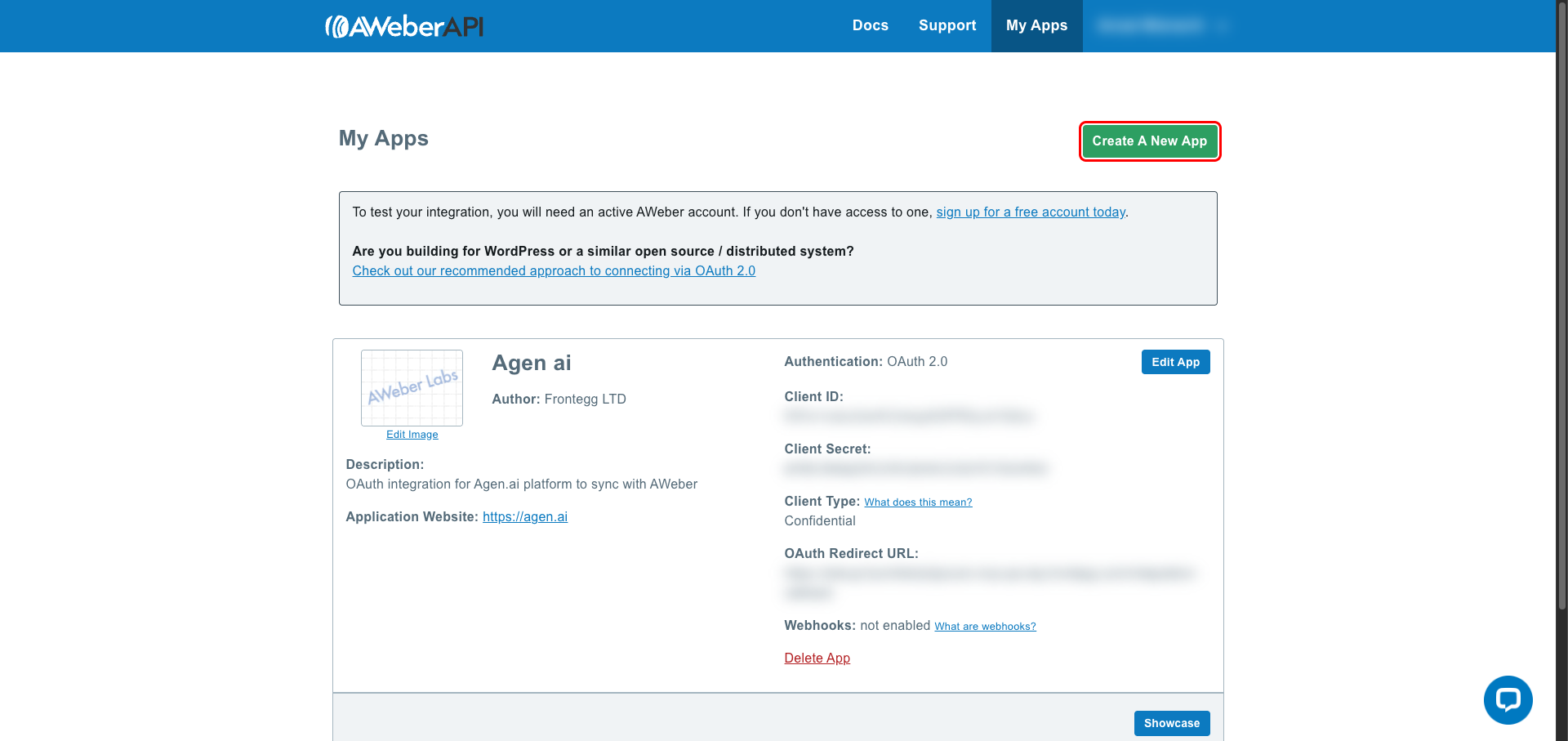The height and width of the screenshot is (741, 1568).
Task: Select the Agen ai app title
Action: (x=532, y=363)
